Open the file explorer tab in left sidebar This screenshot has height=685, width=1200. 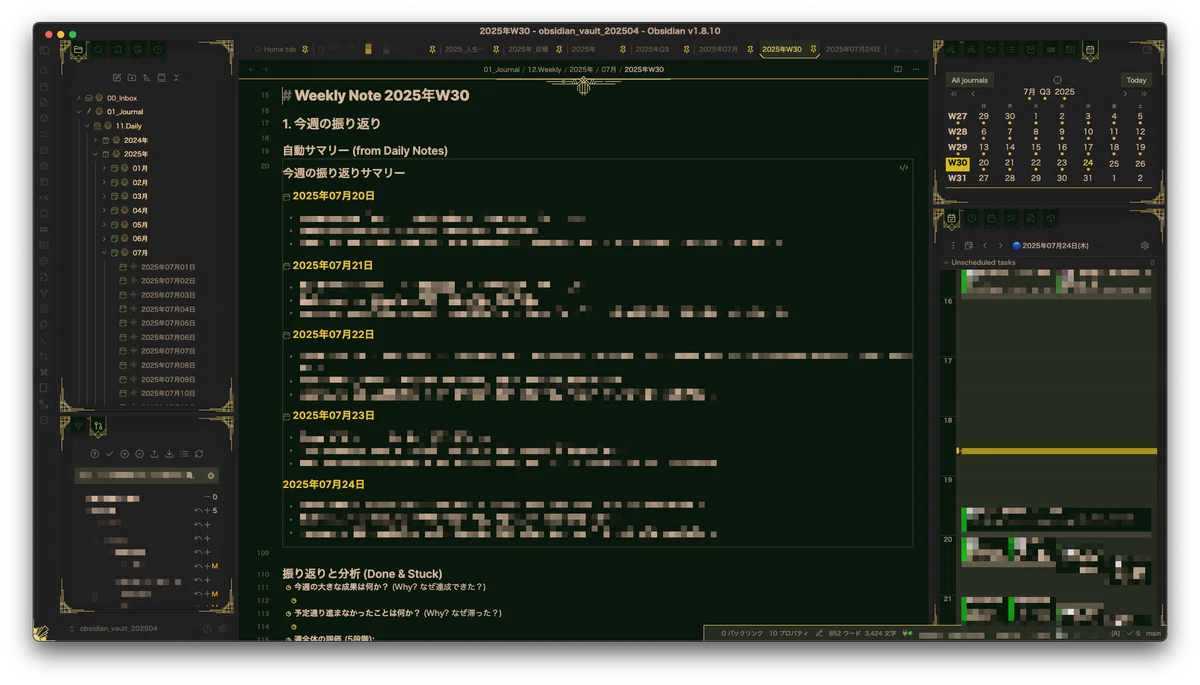[78, 49]
